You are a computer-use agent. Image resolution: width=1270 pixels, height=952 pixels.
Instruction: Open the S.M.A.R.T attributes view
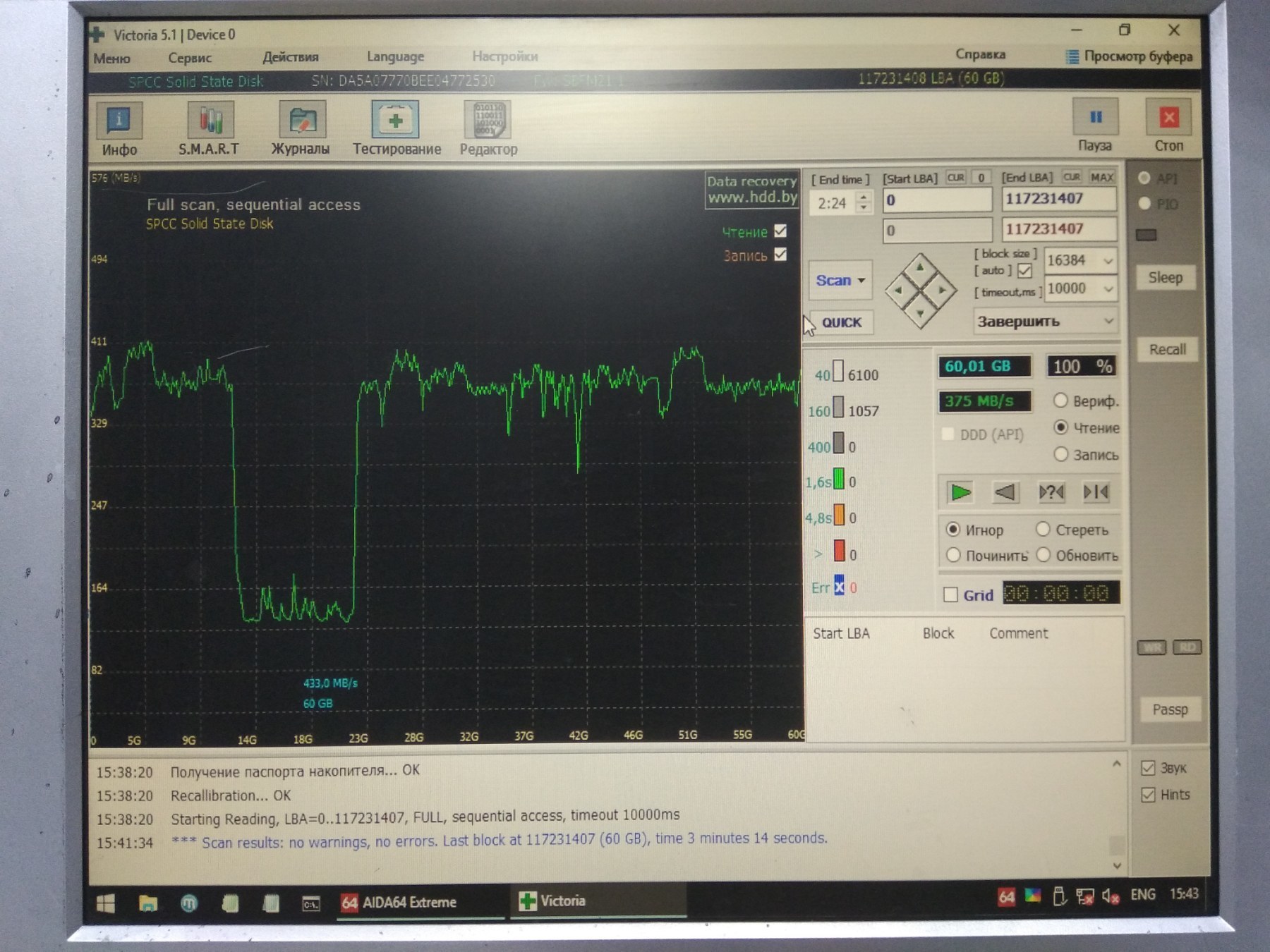(x=209, y=128)
